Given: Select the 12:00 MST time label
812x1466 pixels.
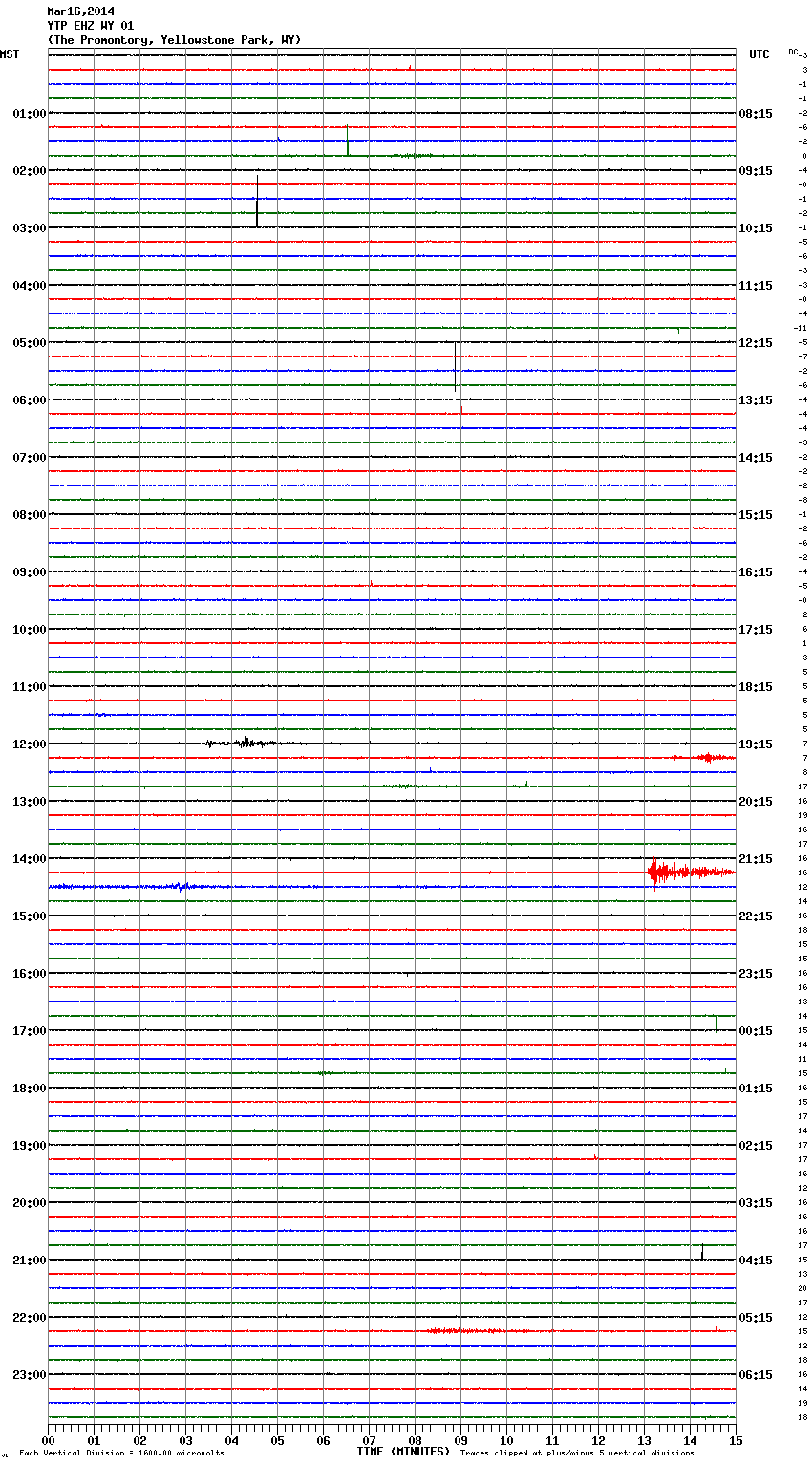Looking at the screenshot, I should 29,744.
